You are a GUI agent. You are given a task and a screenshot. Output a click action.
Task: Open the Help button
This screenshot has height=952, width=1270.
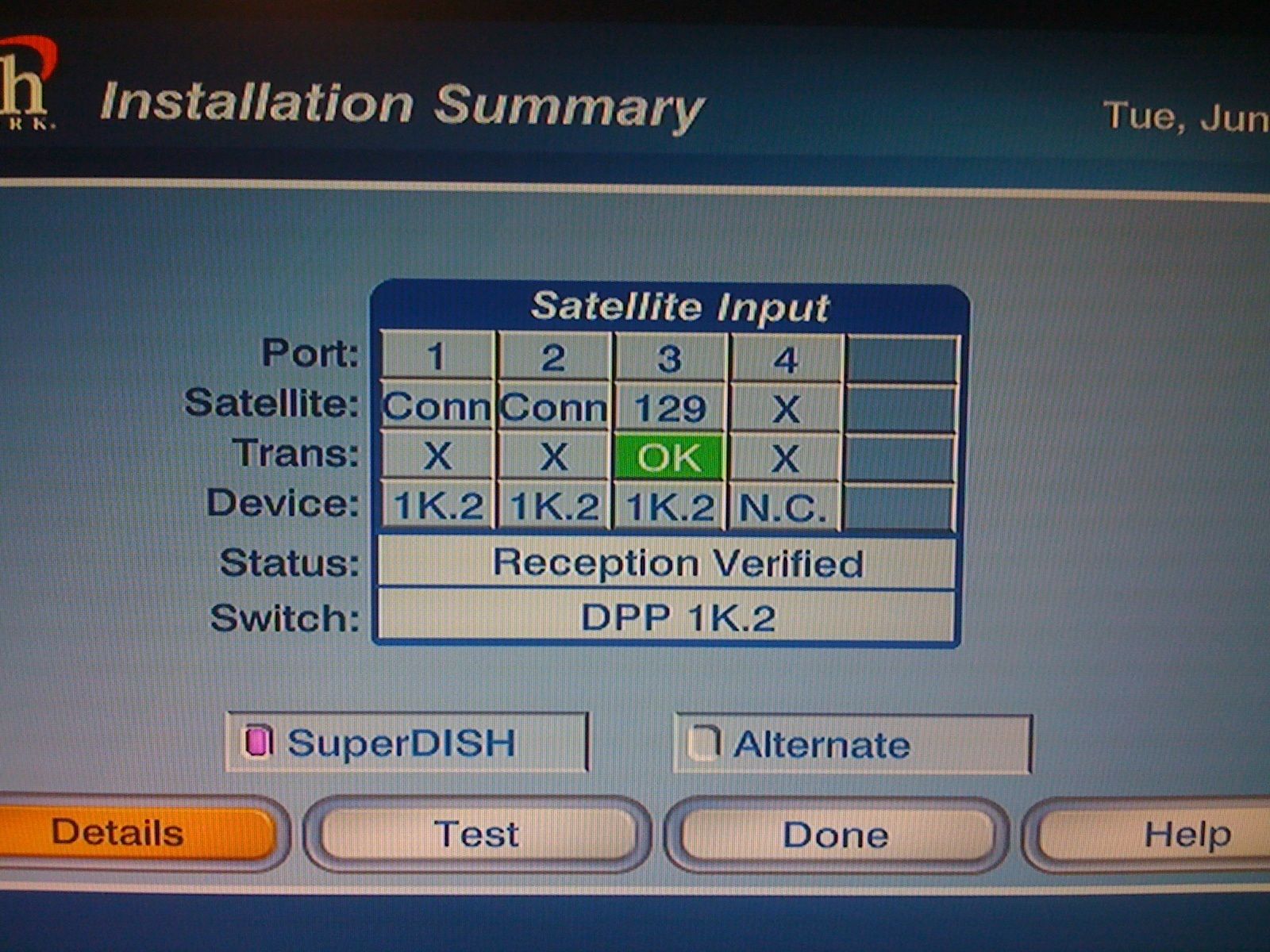click(1155, 835)
